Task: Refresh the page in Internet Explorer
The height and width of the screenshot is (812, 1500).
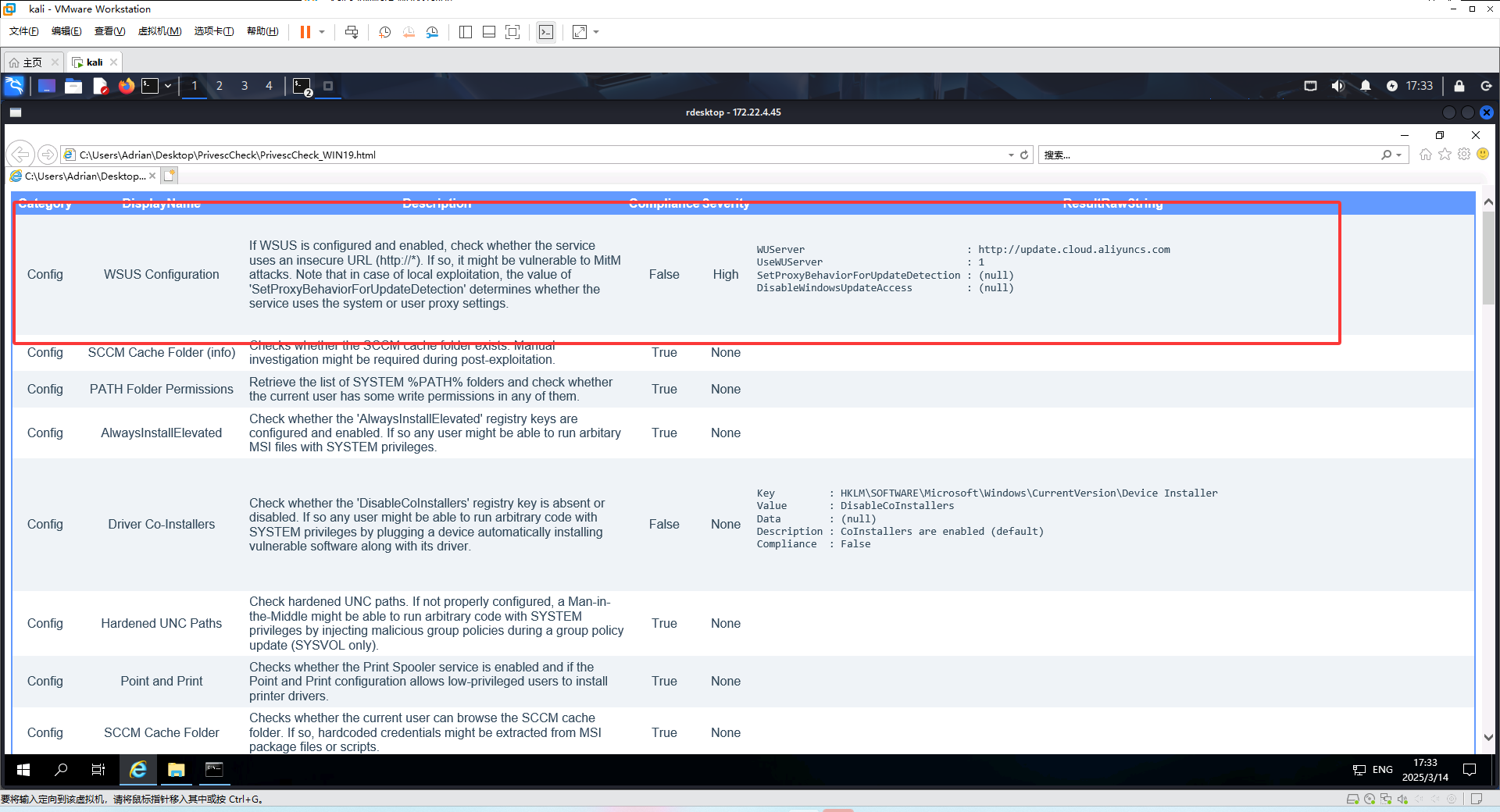Action: 1024,155
